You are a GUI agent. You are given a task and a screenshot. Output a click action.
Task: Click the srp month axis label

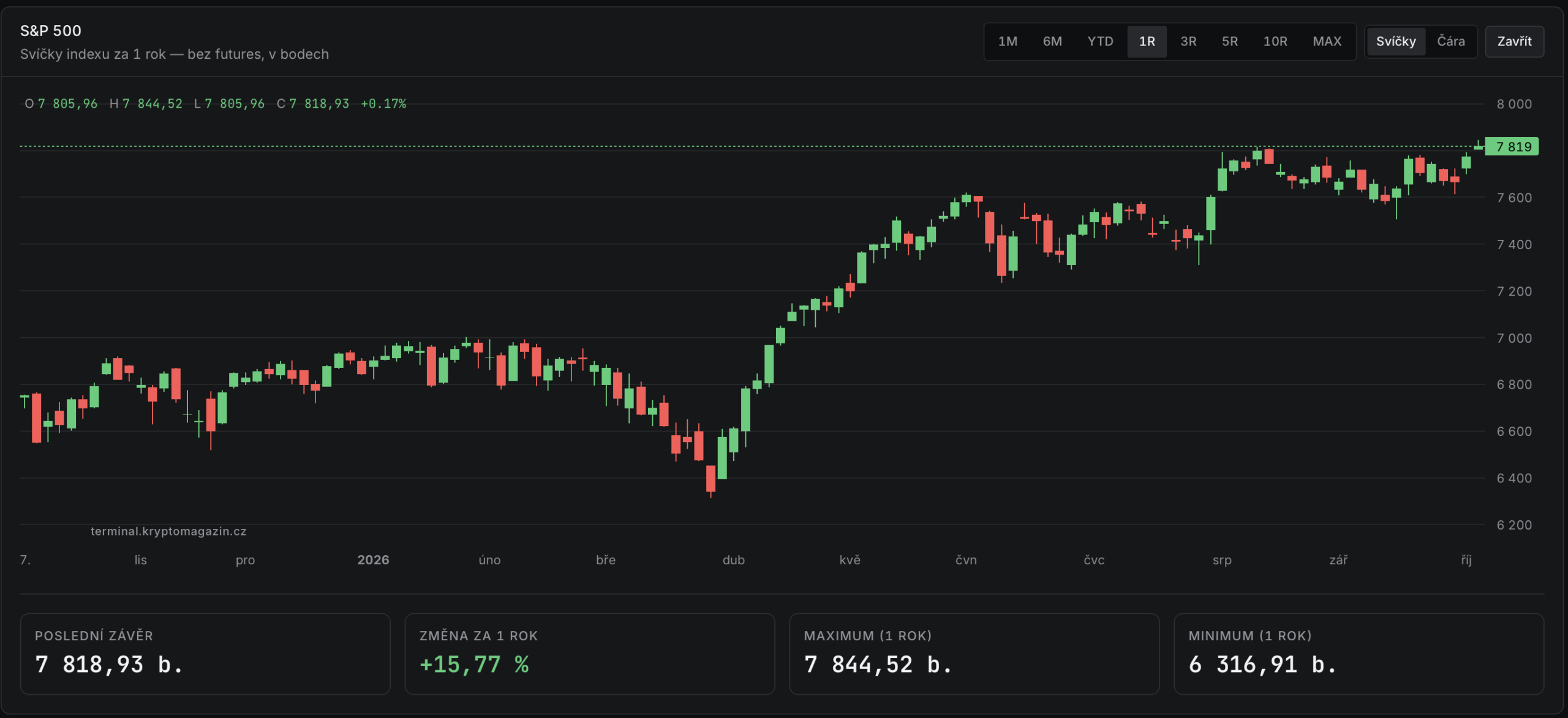1222,559
